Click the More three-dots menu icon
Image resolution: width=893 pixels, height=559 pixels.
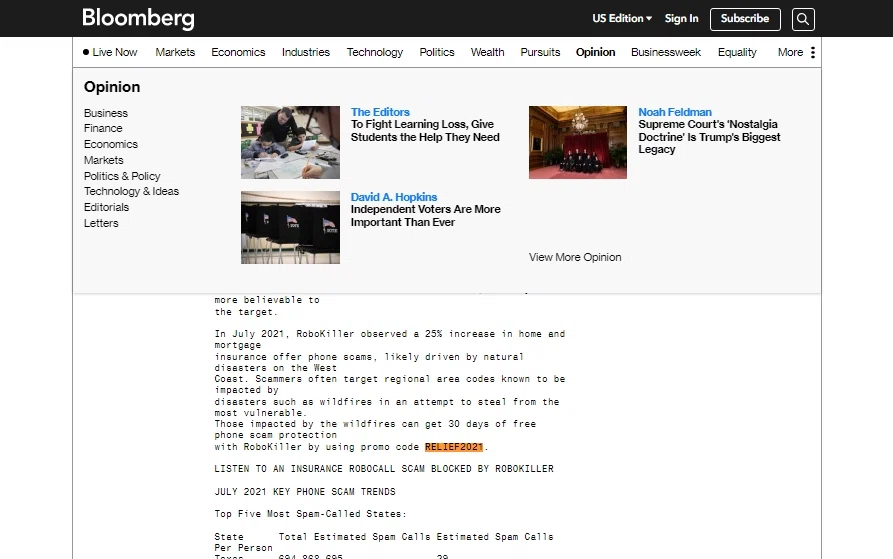coord(813,52)
